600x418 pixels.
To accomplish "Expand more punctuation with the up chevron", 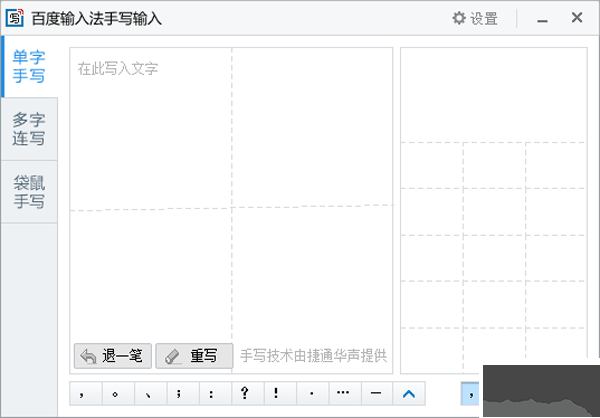I will click(409, 394).
